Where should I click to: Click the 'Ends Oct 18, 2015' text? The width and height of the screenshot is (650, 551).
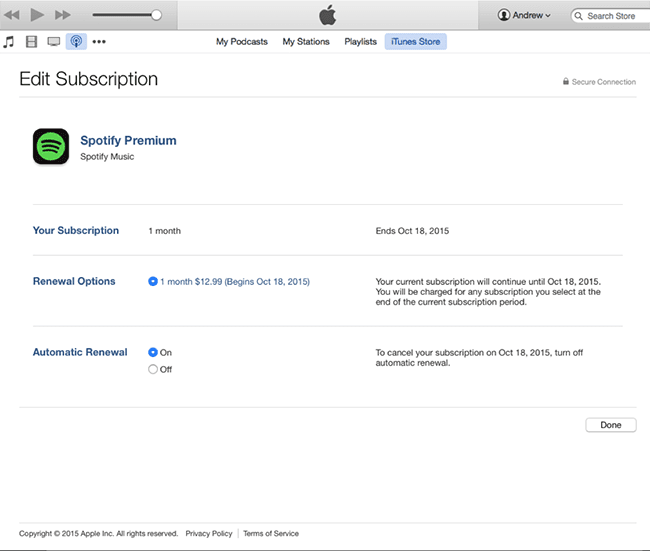[x=412, y=231]
